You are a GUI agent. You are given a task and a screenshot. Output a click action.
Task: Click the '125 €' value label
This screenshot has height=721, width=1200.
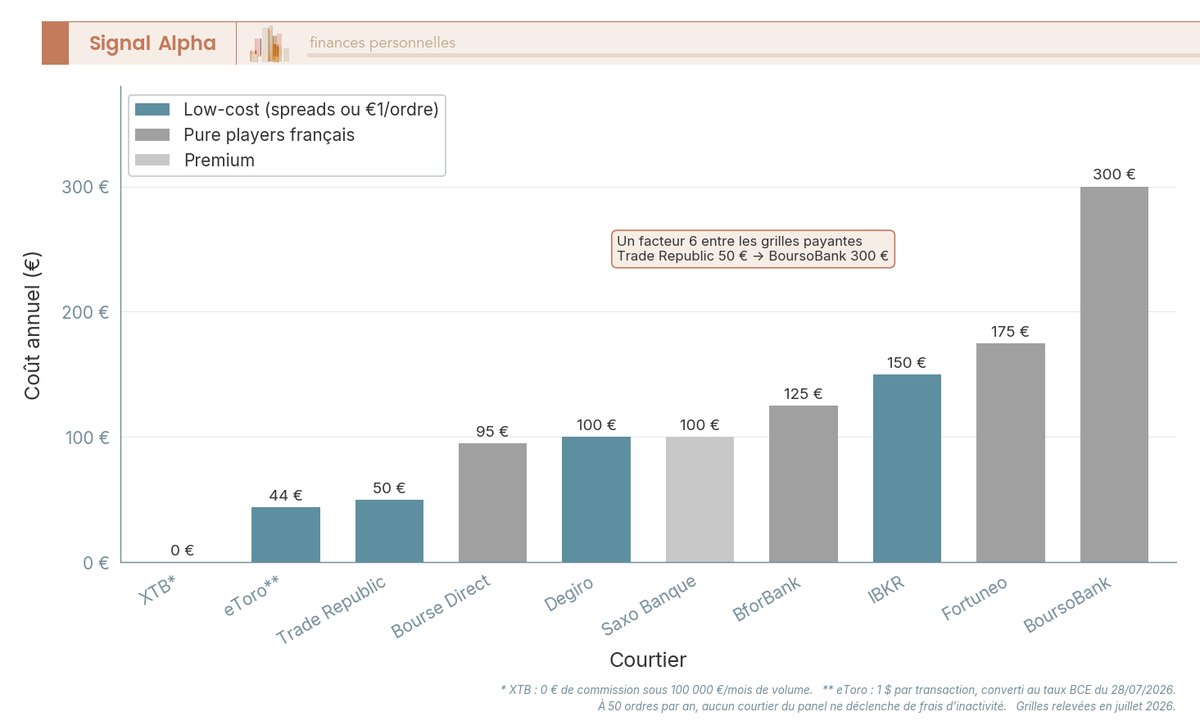803,394
